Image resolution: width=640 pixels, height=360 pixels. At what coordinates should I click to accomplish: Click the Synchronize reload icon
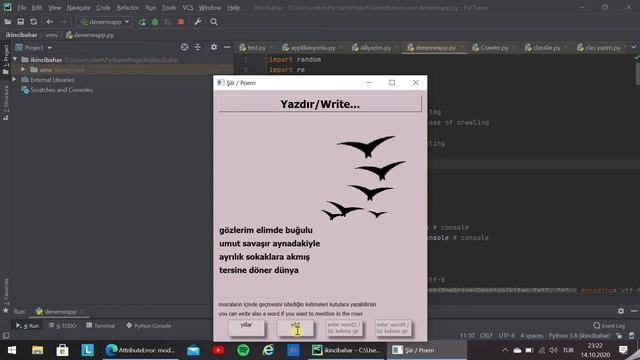pos(34,22)
